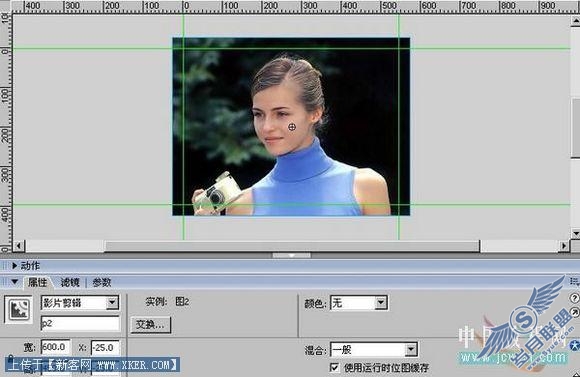Select the woman photo instance on stage
The height and width of the screenshot is (377, 580).
[x=291, y=127]
